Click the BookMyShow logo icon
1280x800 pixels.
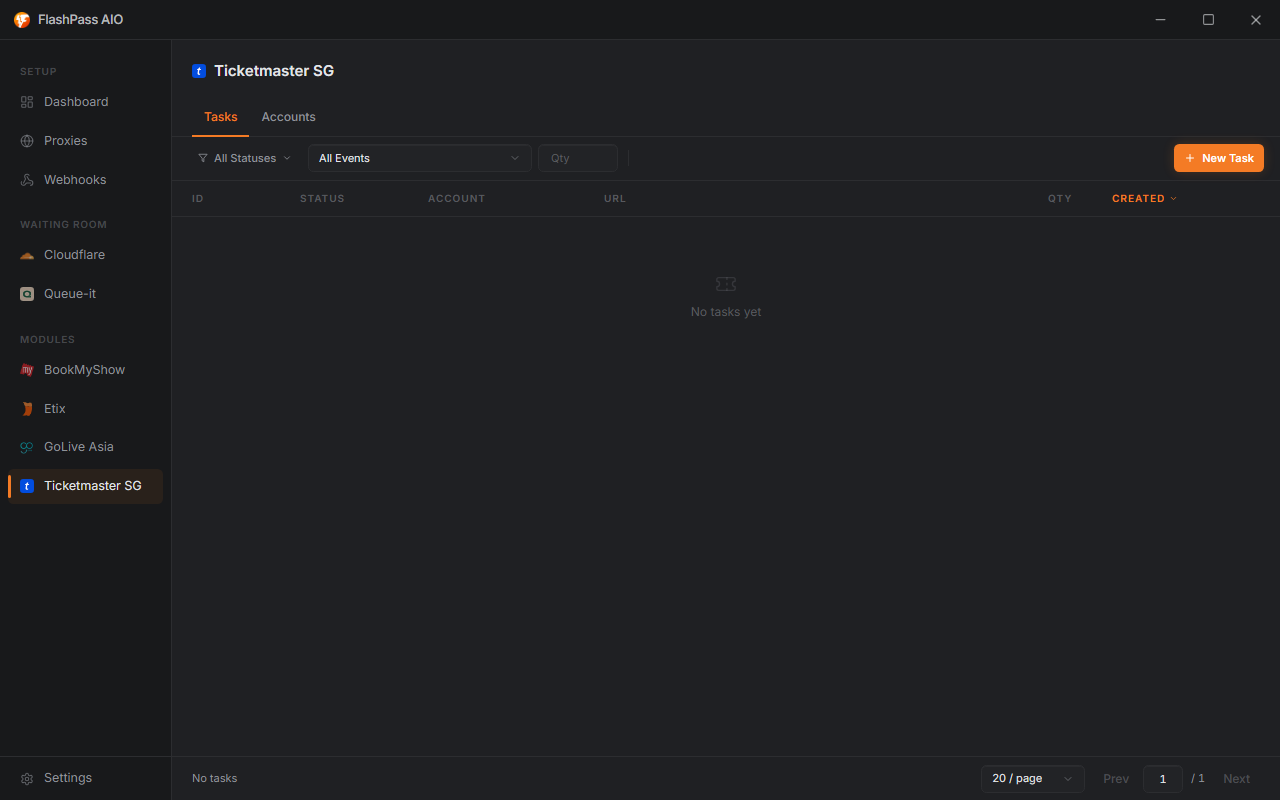click(27, 370)
